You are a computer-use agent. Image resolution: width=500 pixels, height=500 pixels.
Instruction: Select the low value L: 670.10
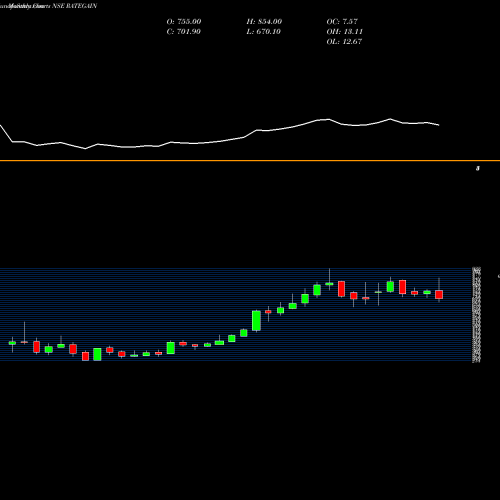pyautogui.click(x=263, y=32)
